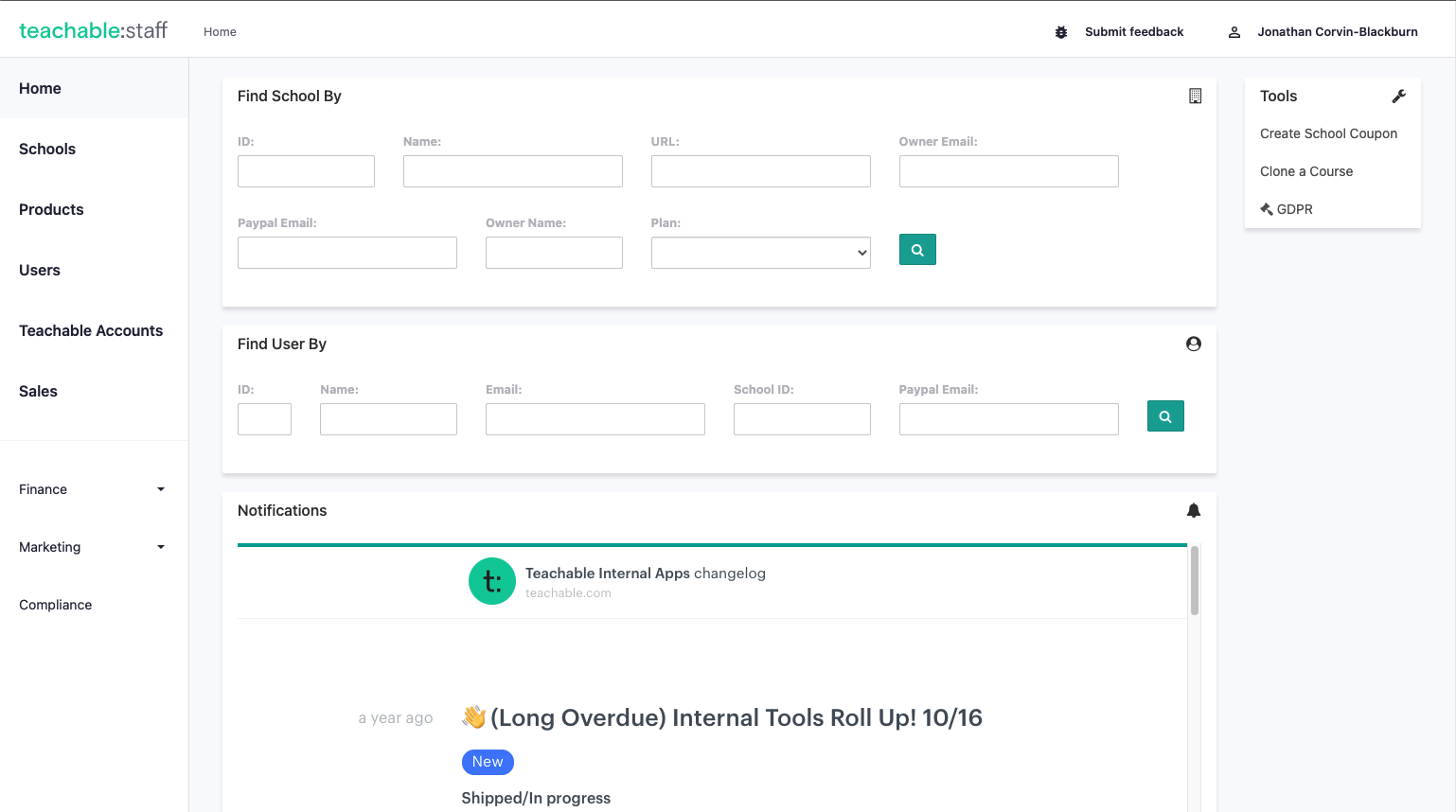This screenshot has width=1456, height=812.
Task: Focus school URL input field
Action: click(x=761, y=171)
